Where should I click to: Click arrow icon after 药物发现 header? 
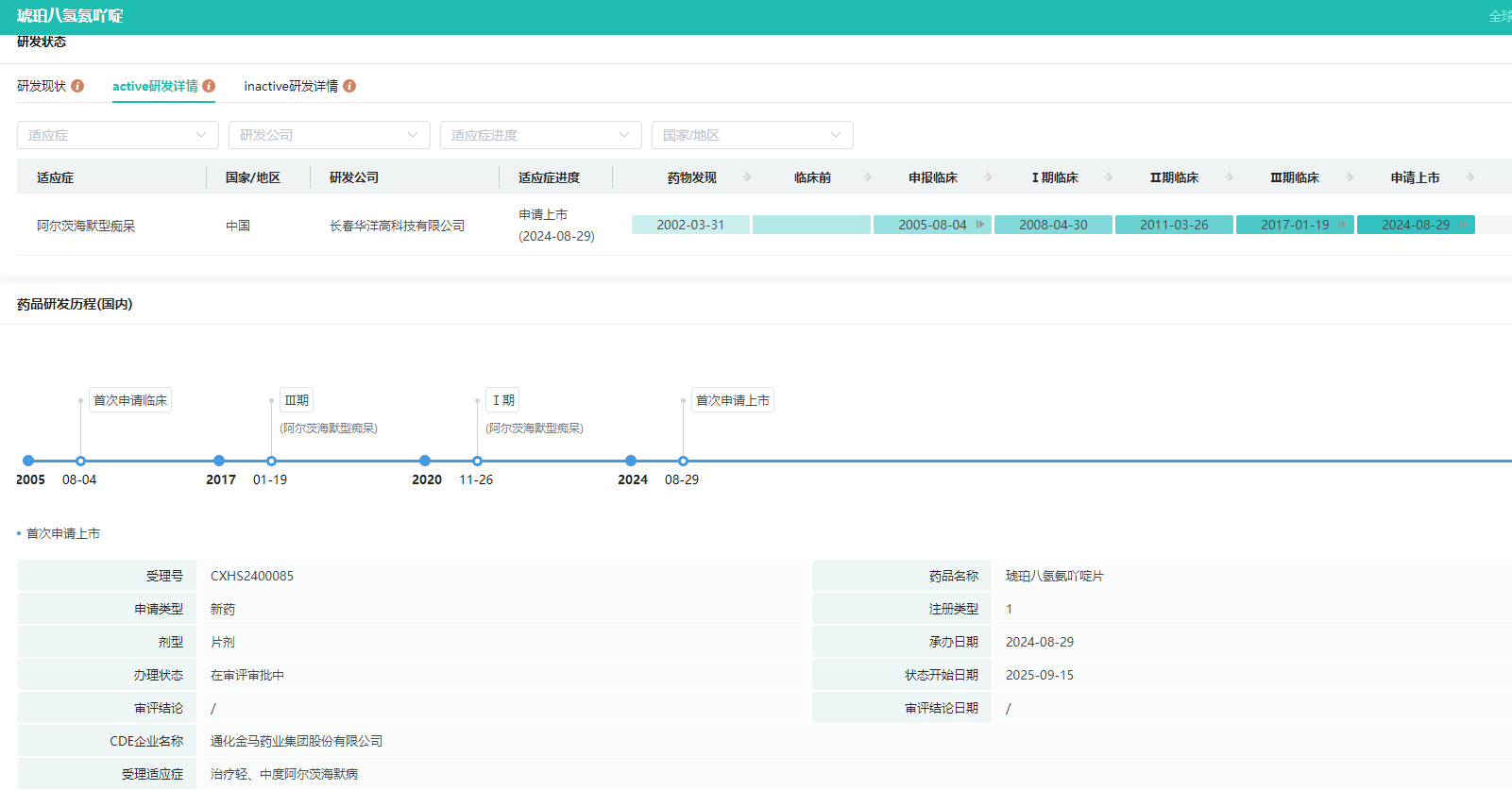[x=747, y=177]
